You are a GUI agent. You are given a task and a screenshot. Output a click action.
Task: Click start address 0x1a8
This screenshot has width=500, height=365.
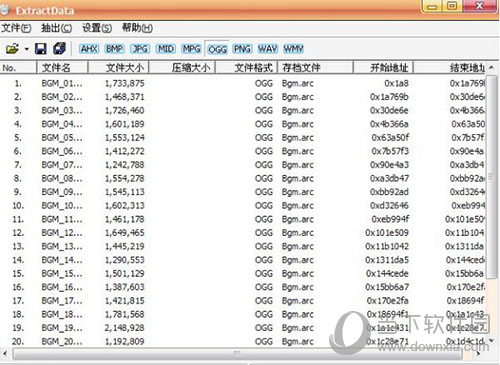pyautogui.click(x=396, y=83)
